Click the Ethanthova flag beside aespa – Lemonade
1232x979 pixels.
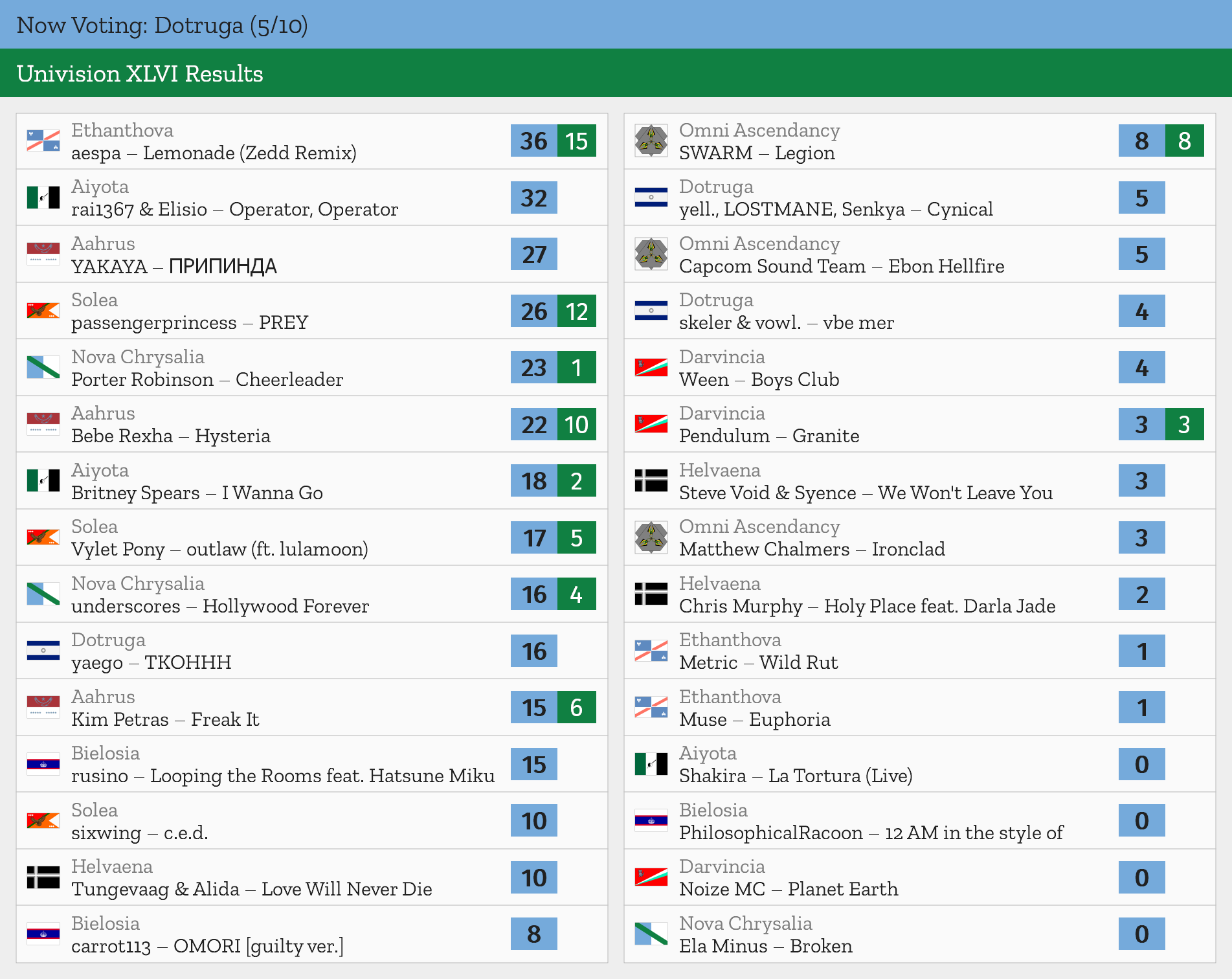[x=43, y=141]
